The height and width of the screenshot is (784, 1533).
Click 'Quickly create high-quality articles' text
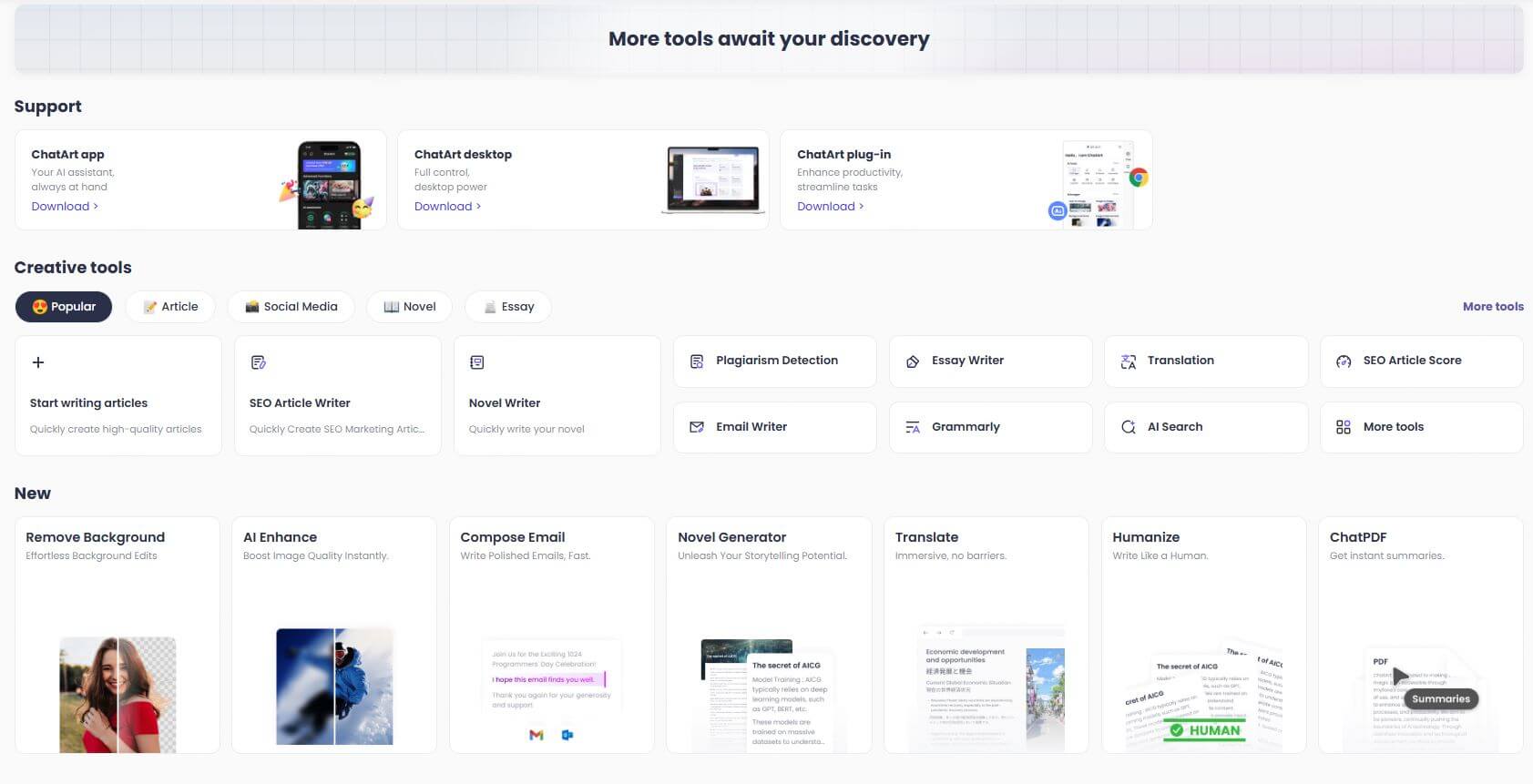116,429
